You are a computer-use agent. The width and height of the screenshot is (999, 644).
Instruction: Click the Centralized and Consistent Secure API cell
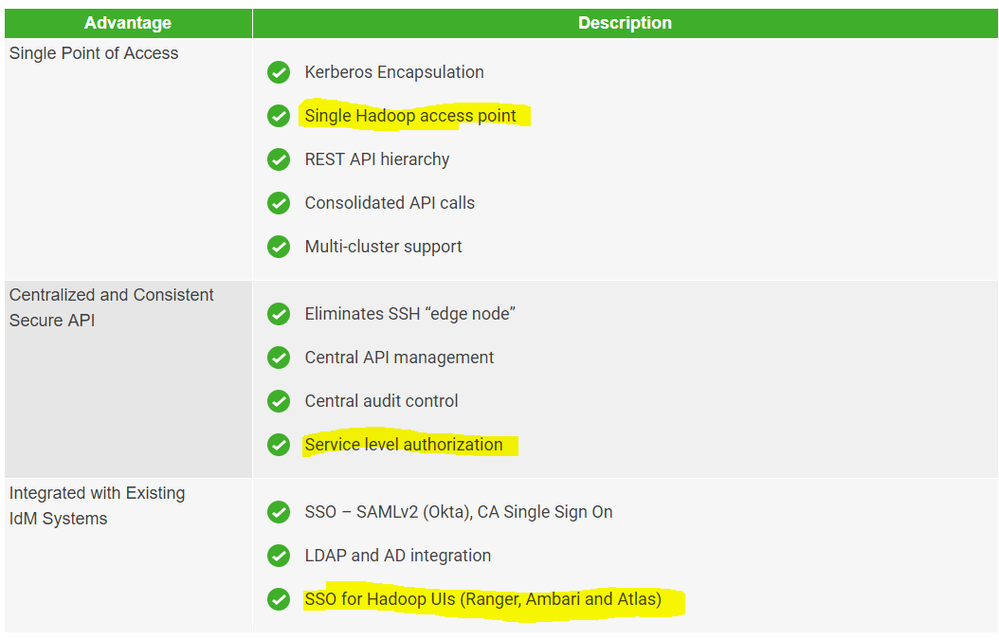pos(111,307)
